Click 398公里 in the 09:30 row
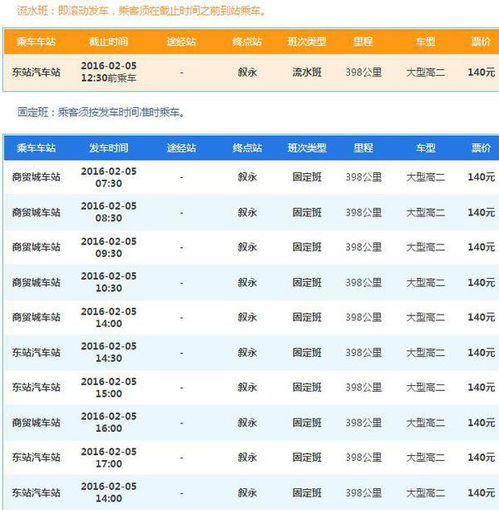 click(364, 247)
